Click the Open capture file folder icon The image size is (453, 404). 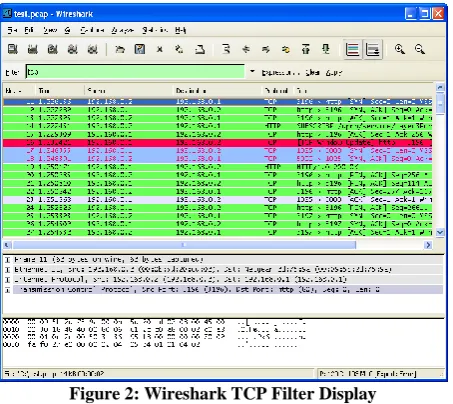(120, 49)
